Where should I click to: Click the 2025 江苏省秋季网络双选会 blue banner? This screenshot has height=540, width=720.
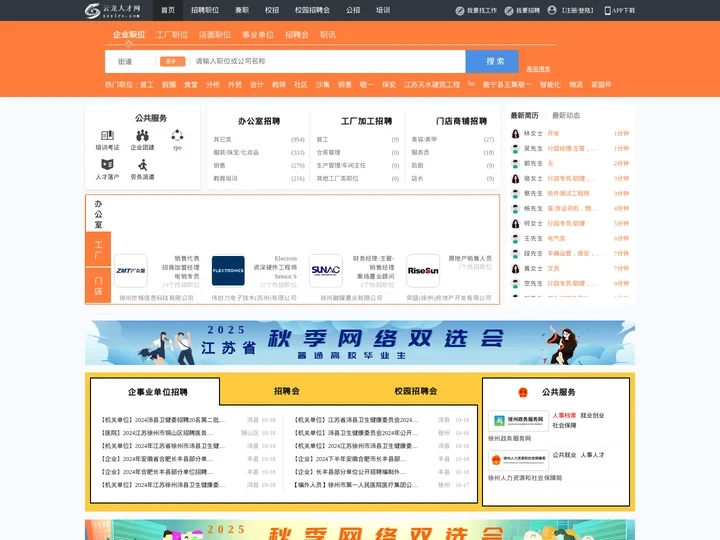360,343
